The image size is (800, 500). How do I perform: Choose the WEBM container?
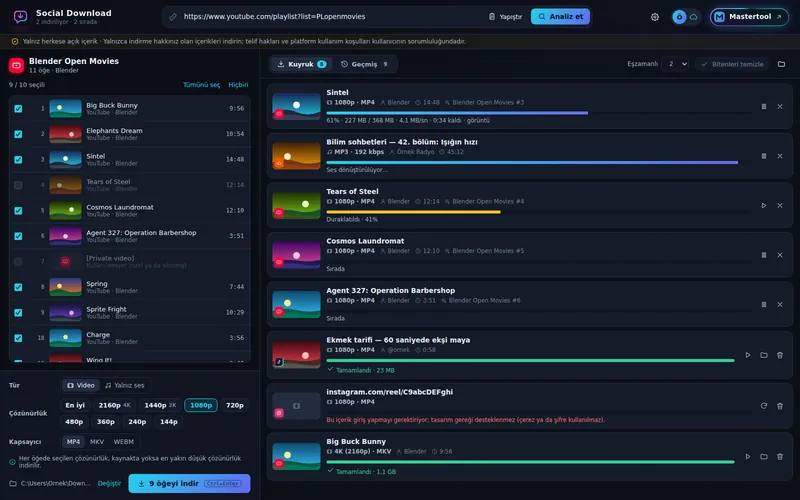coord(123,442)
